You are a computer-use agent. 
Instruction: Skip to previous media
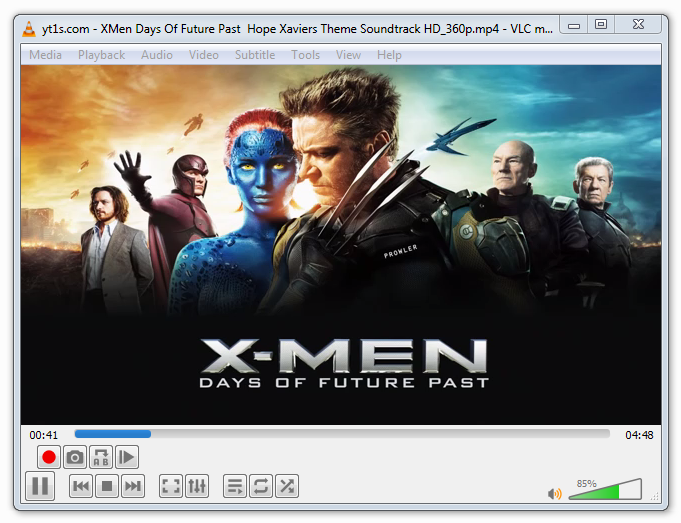point(81,486)
